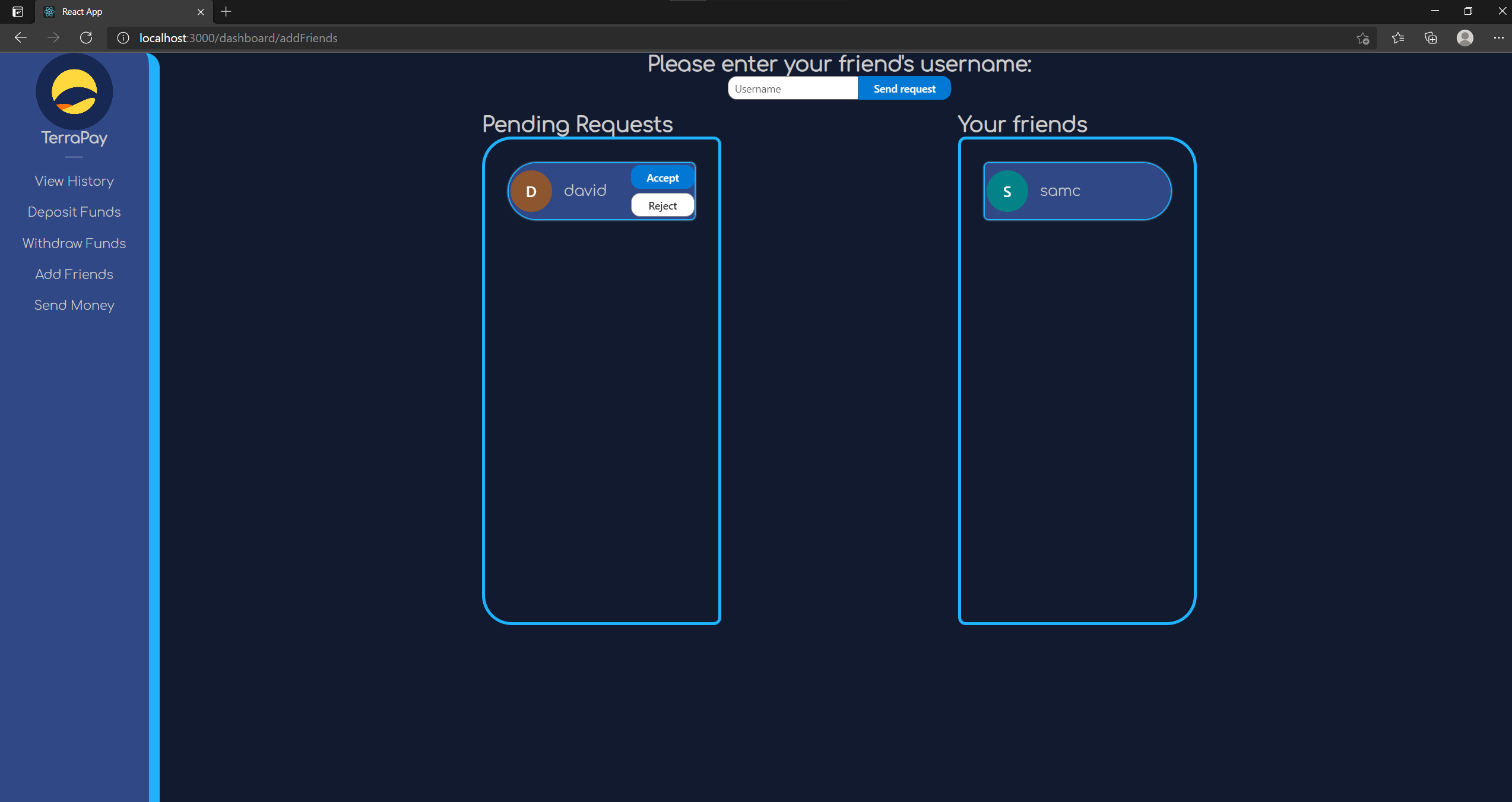Open browser Collections icon

(x=1431, y=38)
